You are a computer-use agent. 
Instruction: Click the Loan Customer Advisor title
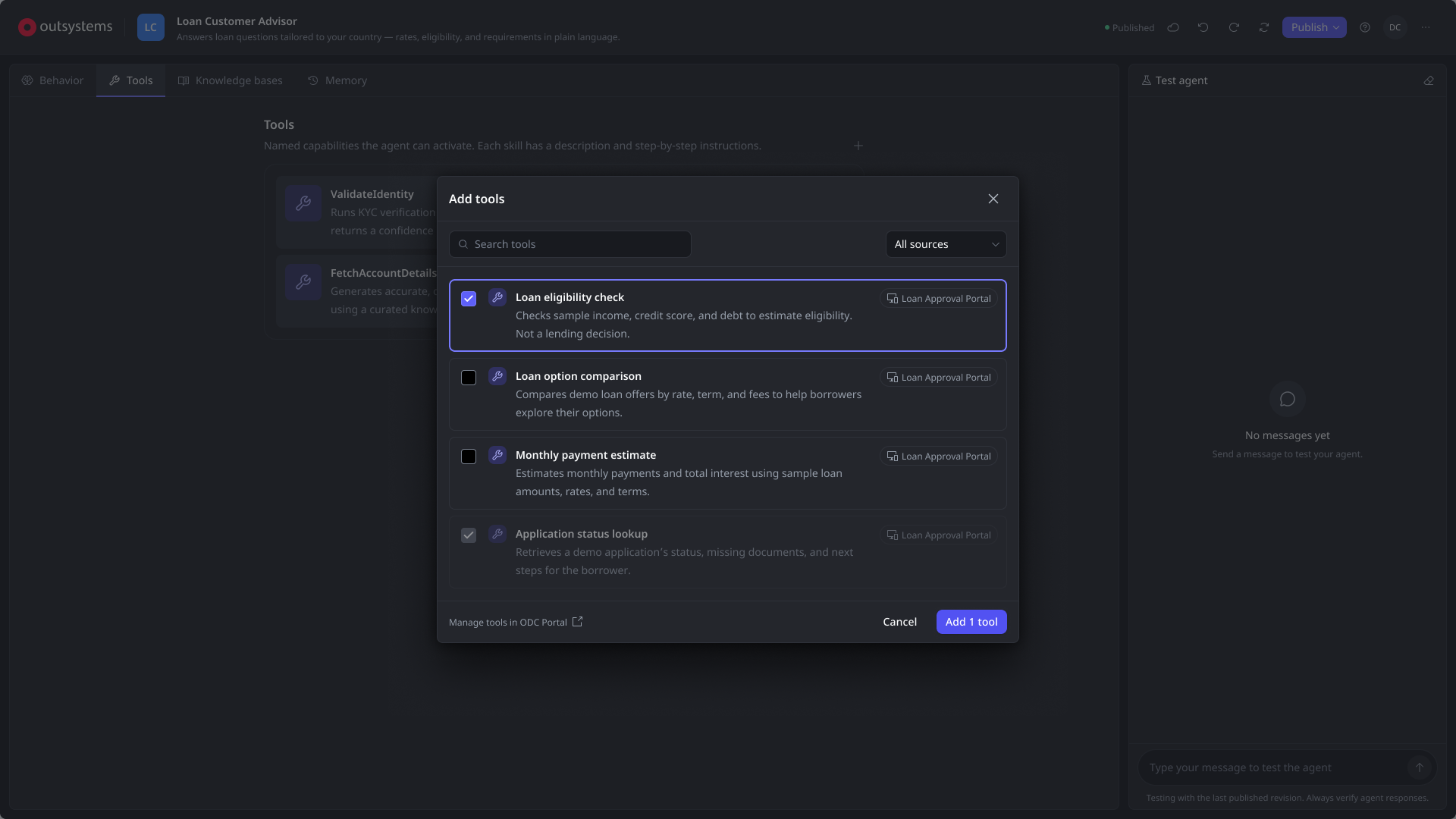point(237,21)
